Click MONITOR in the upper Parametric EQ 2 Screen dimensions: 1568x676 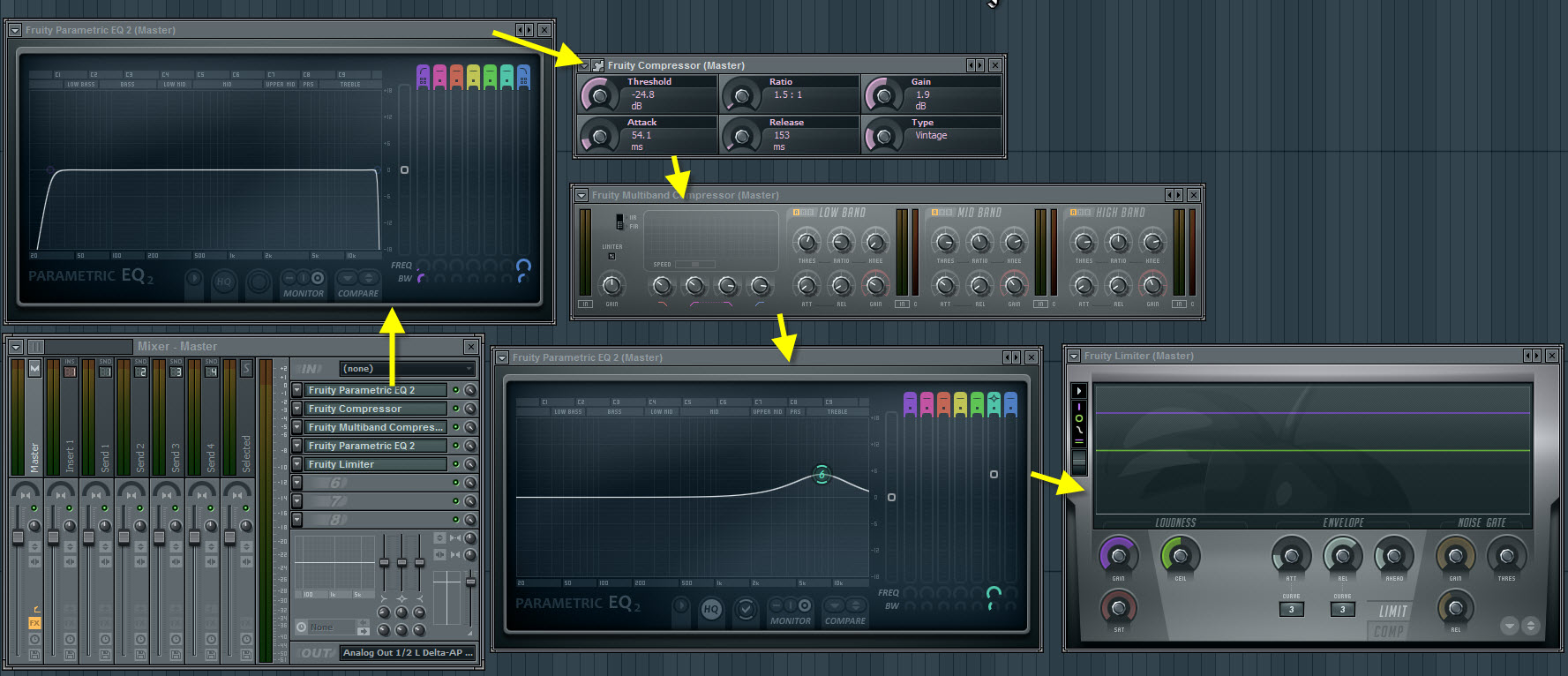pyautogui.click(x=304, y=293)
